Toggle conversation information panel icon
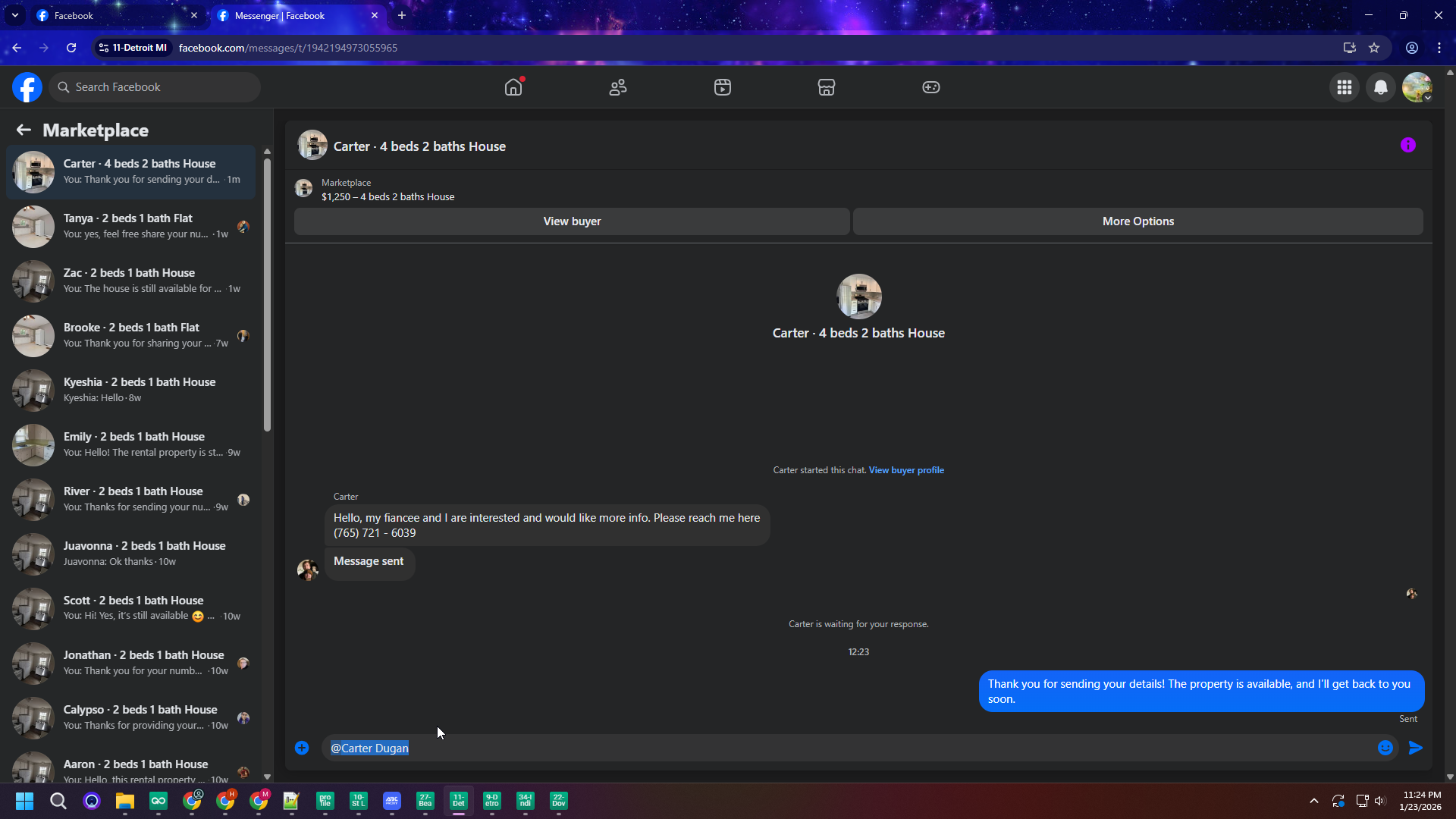Viewport: 1456px width, 819px height. [x=1407, y=145]
